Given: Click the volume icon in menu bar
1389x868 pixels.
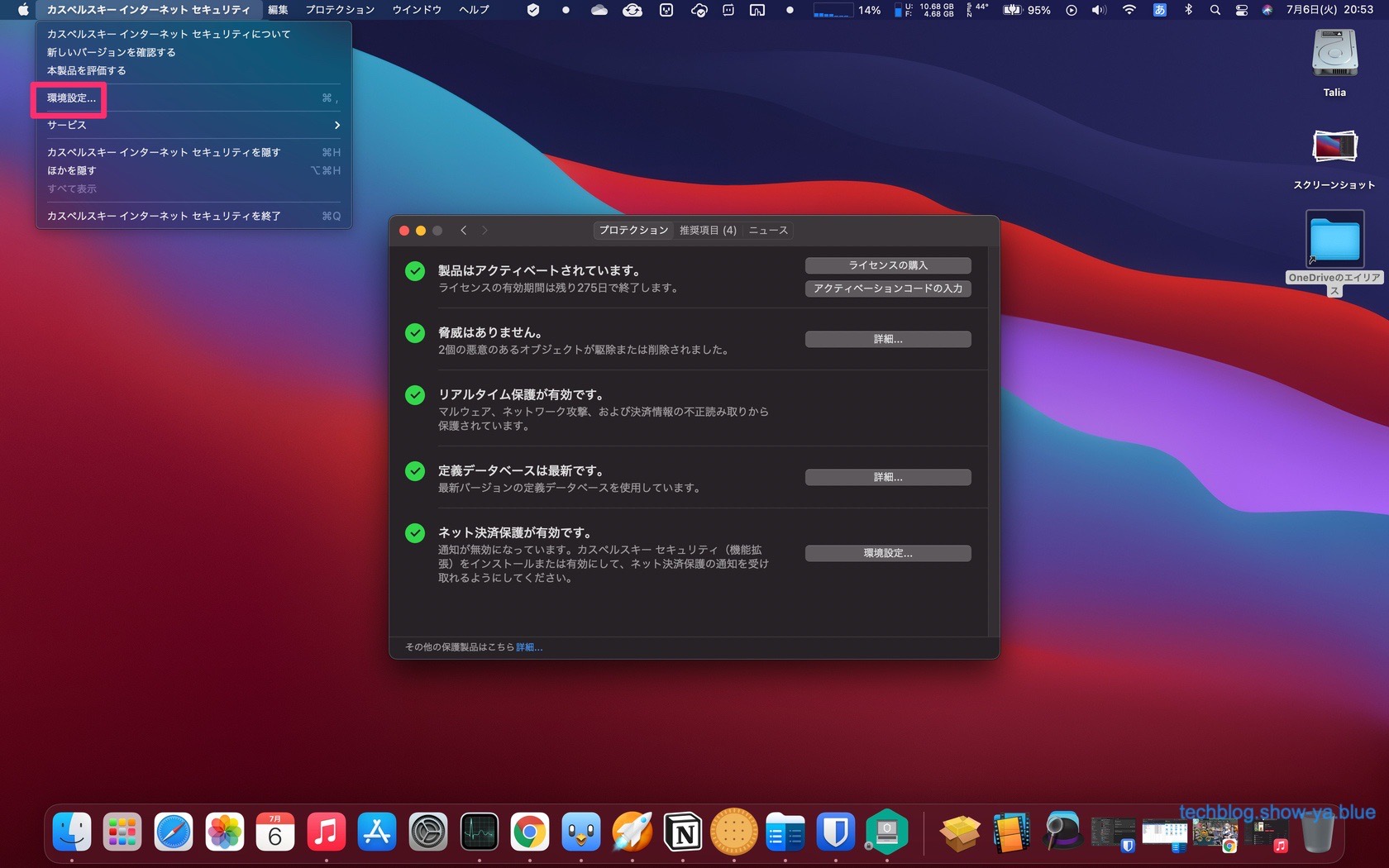Looking at the screenshot, I should (1098, 10).
